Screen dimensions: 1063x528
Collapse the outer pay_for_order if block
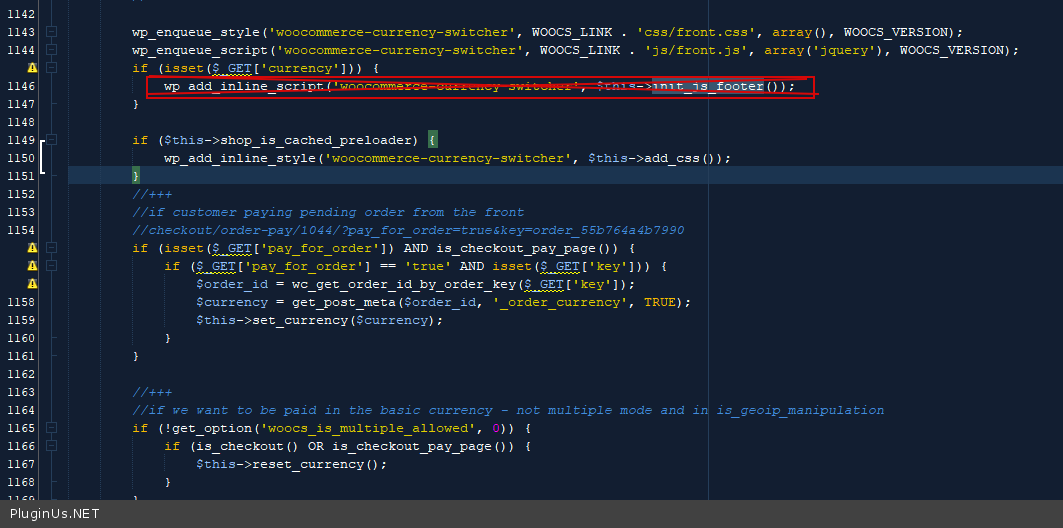tap(52, 248)
